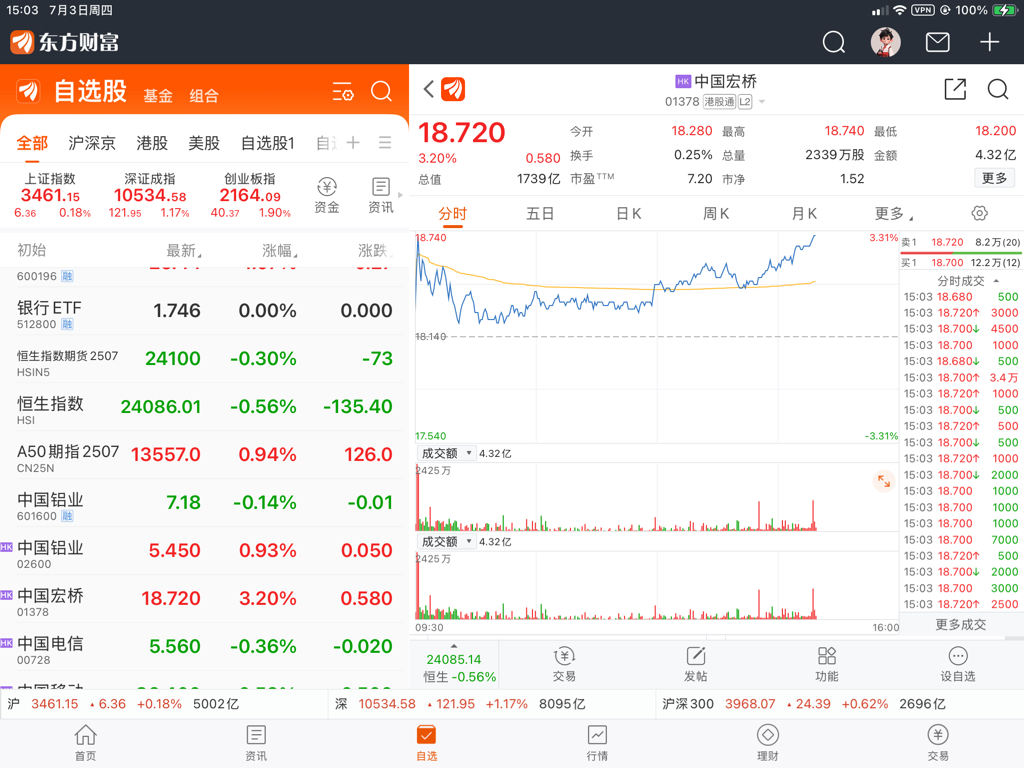
Task: Open 功能 functions grid
Action: [827, 664]
